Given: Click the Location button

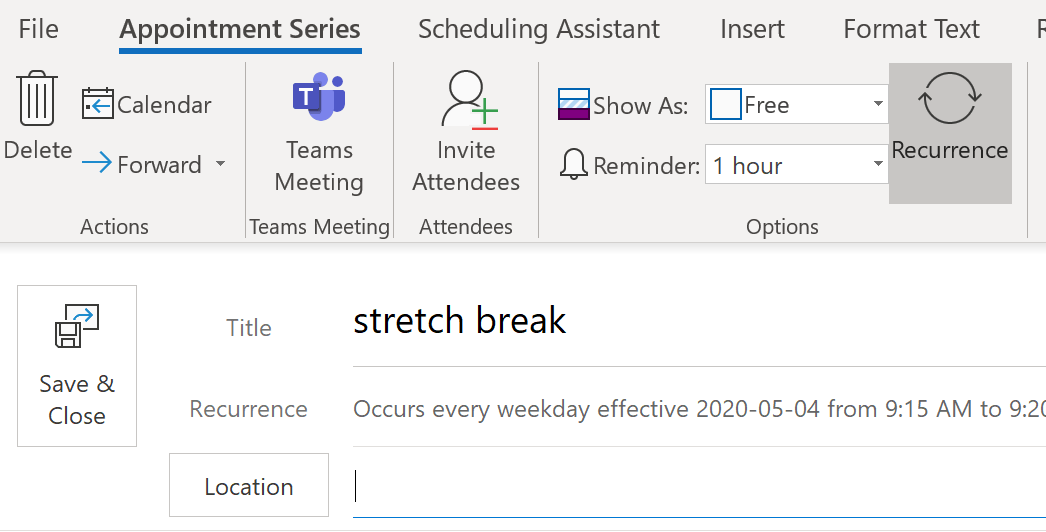Looking at the screenshot, I should coord(249,485).
